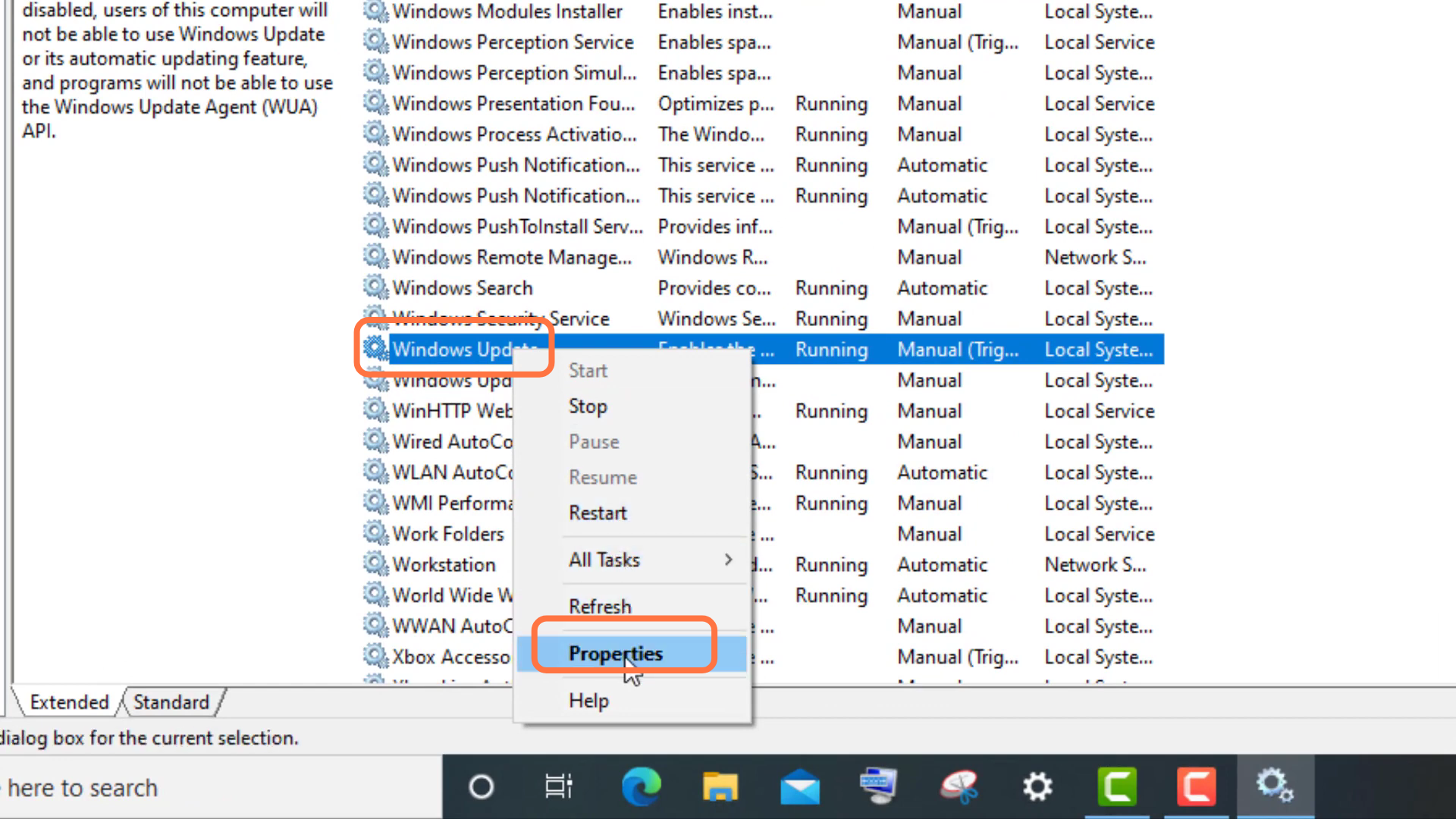Image resolution: width=1456 pixels, height=819 pixels.
Task: Open the computer management taskbar icon
Action: pyautogui.click(x=879, y=786)
